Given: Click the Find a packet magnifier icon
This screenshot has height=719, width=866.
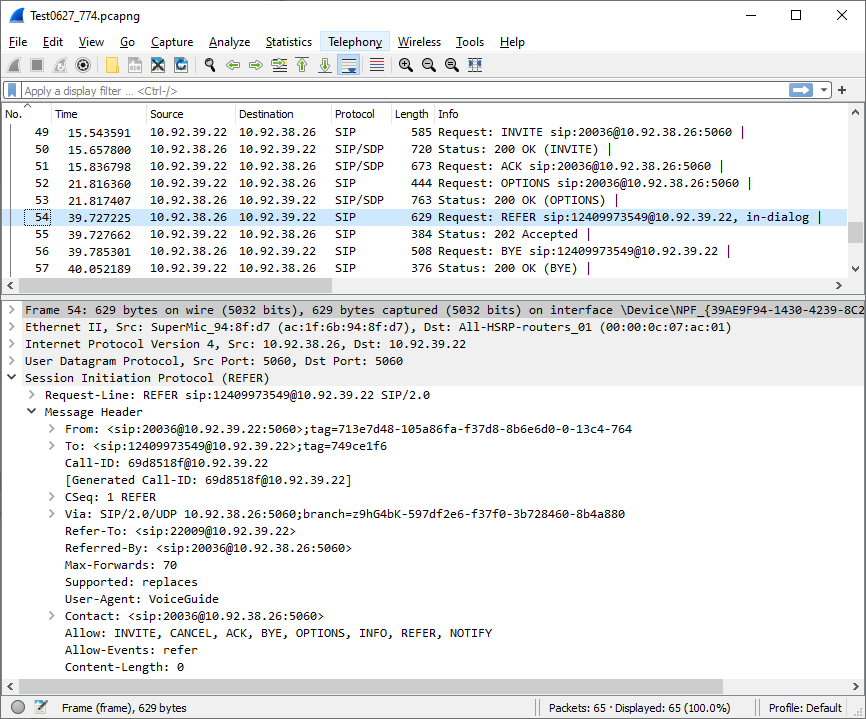Looking at the screenshot, I should point(209,65).
